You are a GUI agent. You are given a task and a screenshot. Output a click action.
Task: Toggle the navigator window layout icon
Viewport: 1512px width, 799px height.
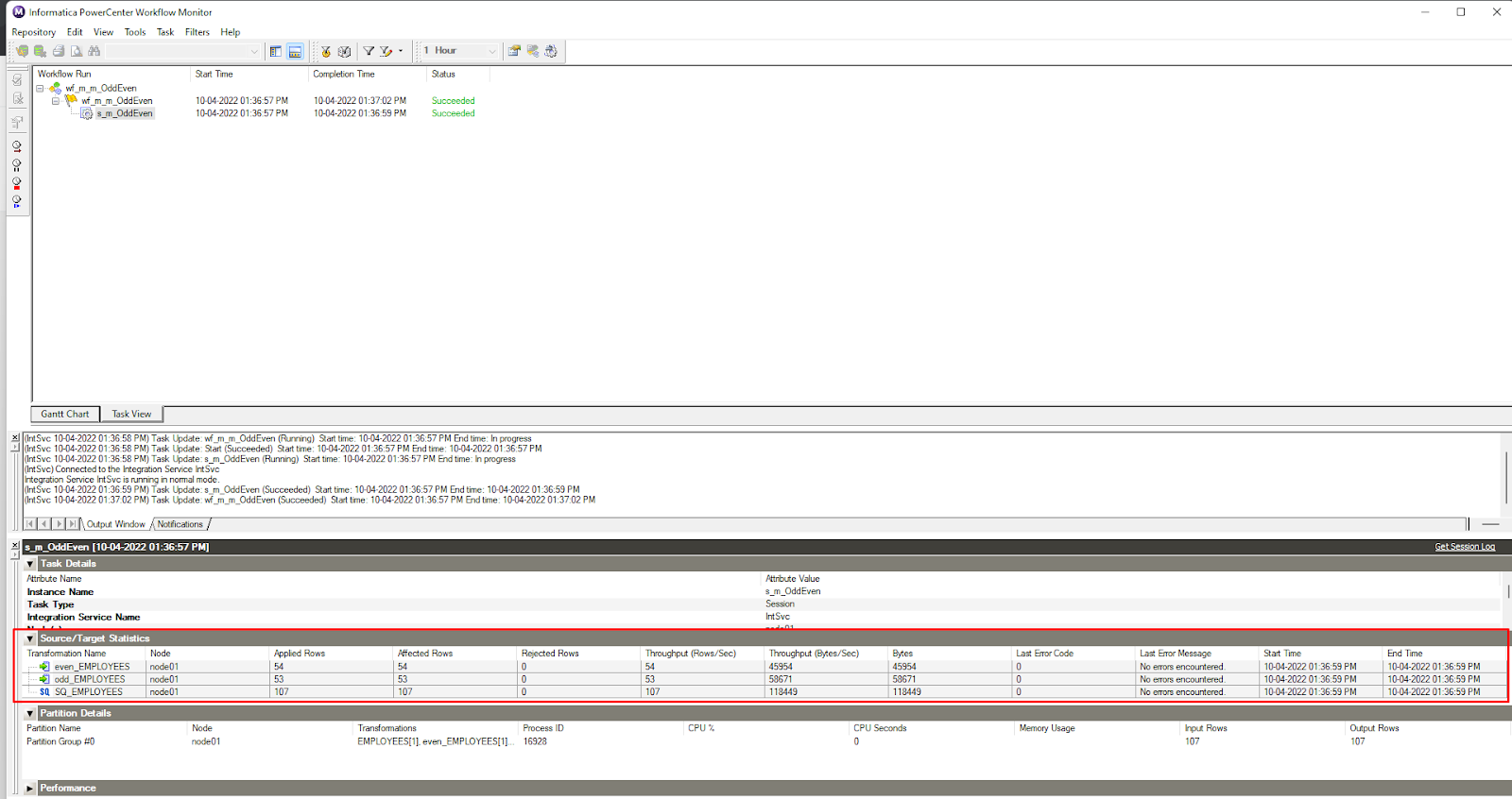[276, 51]
